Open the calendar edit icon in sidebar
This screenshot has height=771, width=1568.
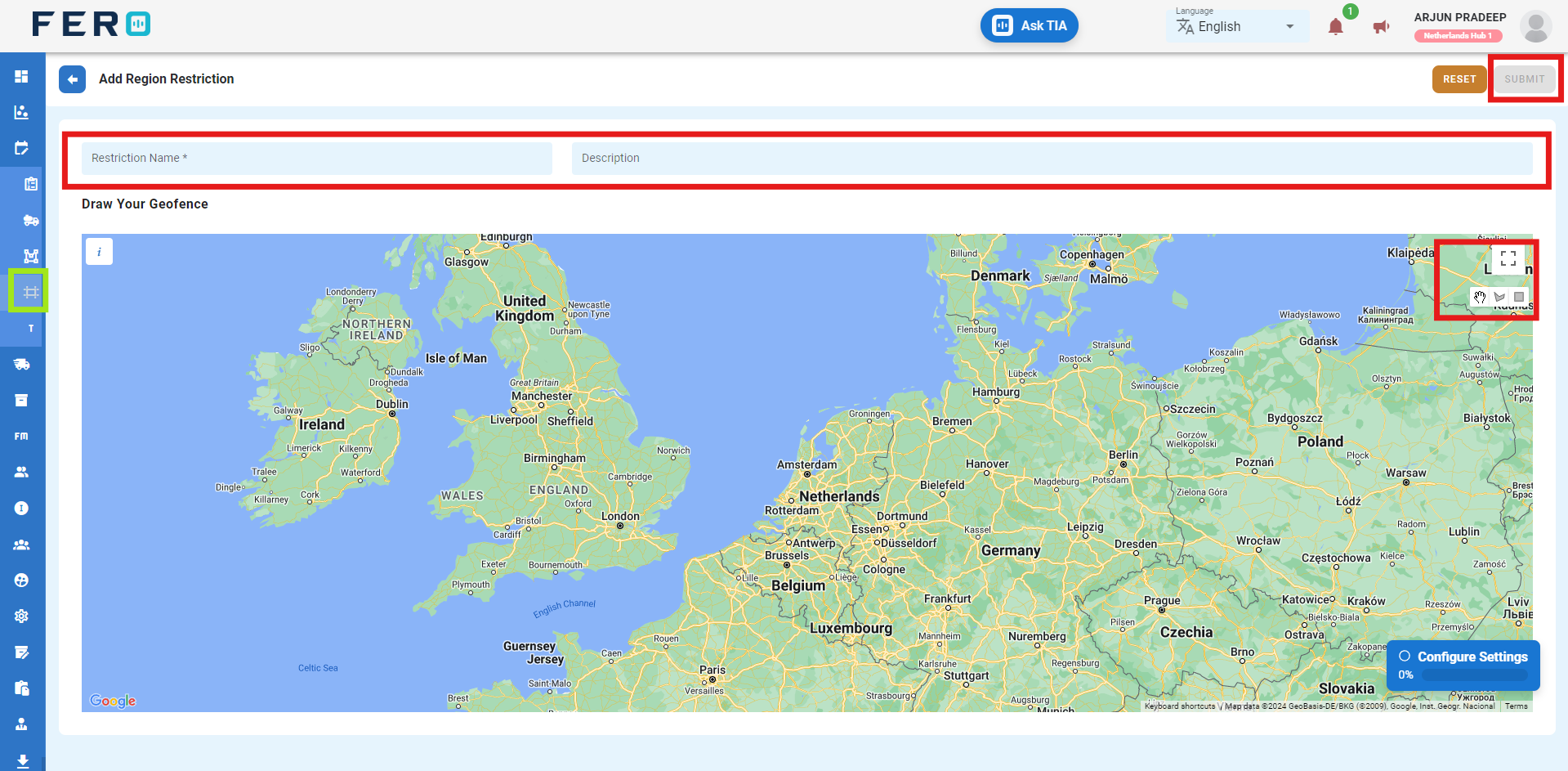(x=21, y=148)
